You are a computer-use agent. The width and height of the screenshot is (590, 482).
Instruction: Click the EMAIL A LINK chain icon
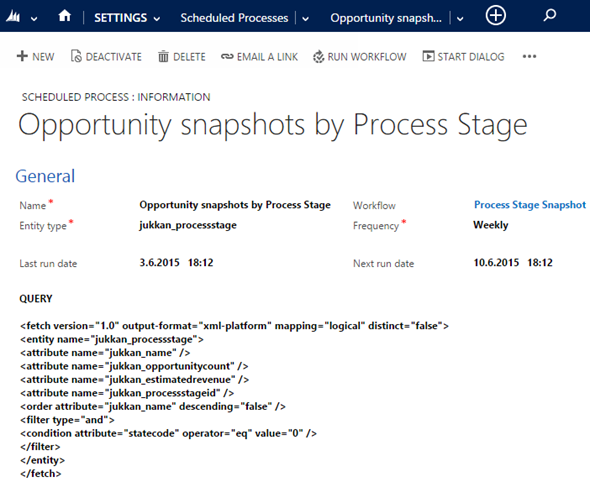pos(227,56)
